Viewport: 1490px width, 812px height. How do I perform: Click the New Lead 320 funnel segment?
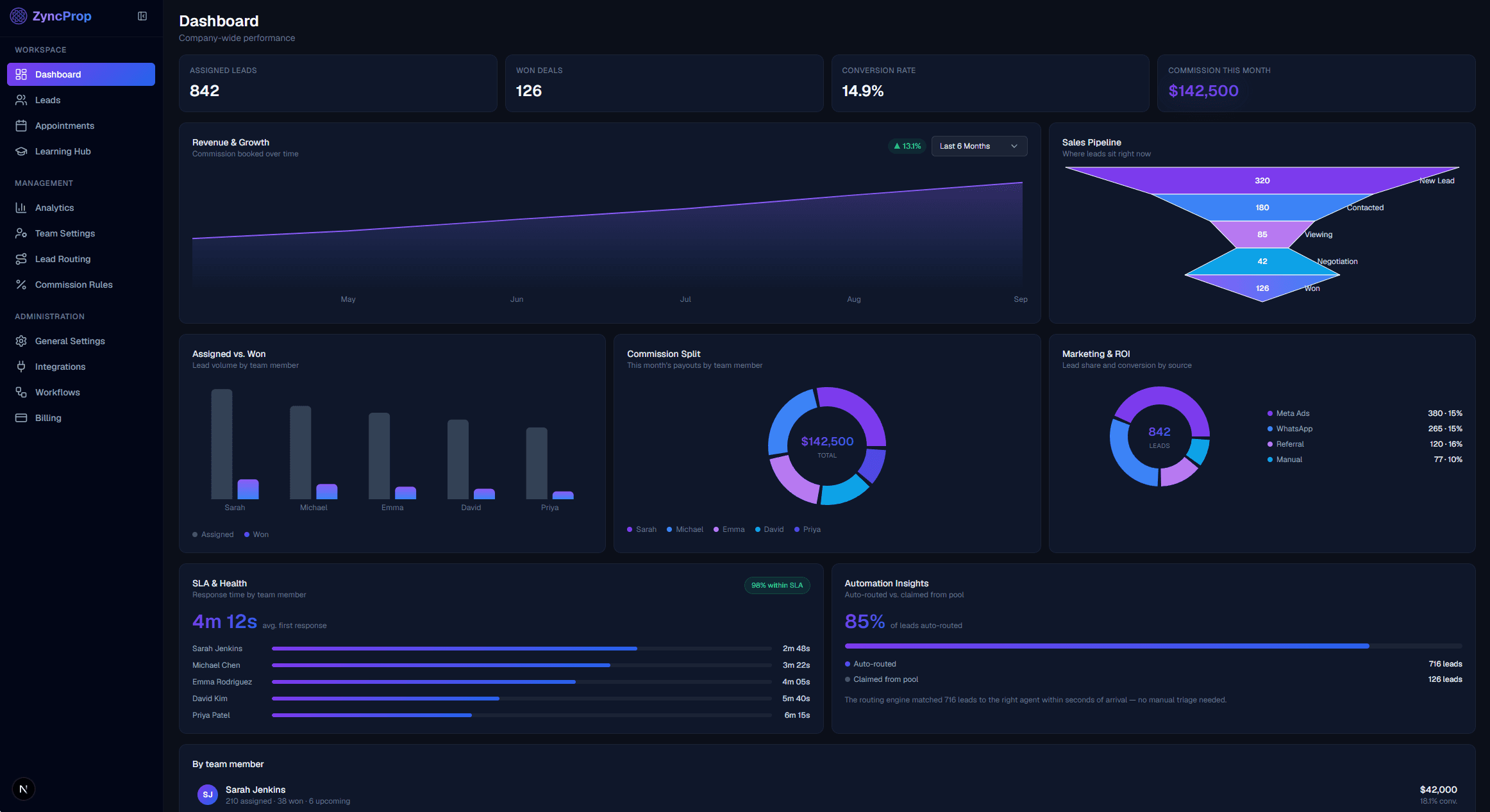(x=1262, y=181)
